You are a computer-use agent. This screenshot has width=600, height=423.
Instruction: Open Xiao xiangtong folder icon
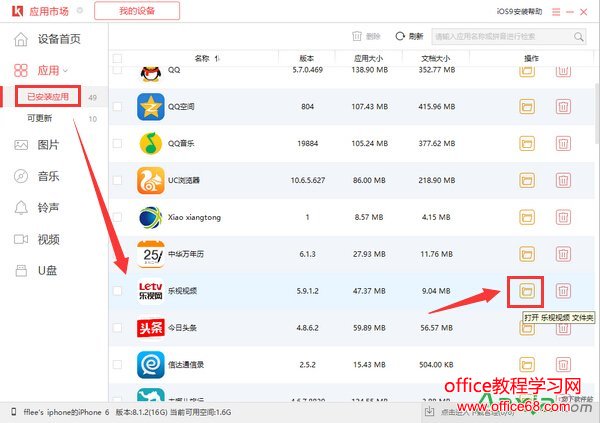(527, 217)
